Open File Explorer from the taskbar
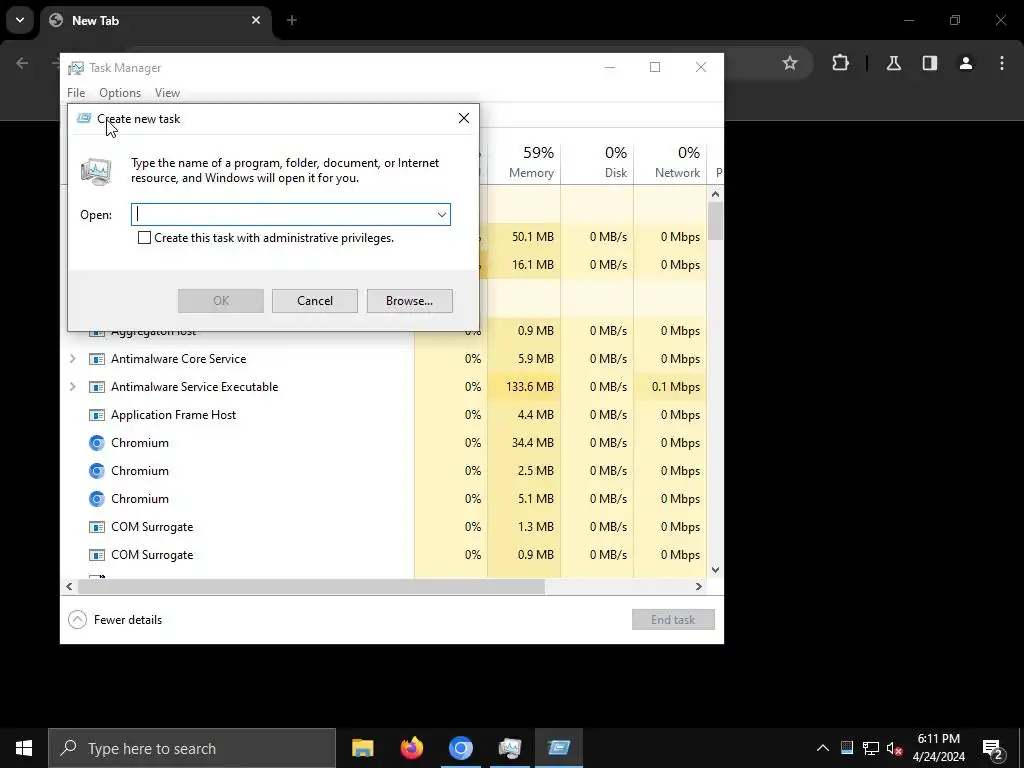The image size is (1024, 768). coord(362,748)
